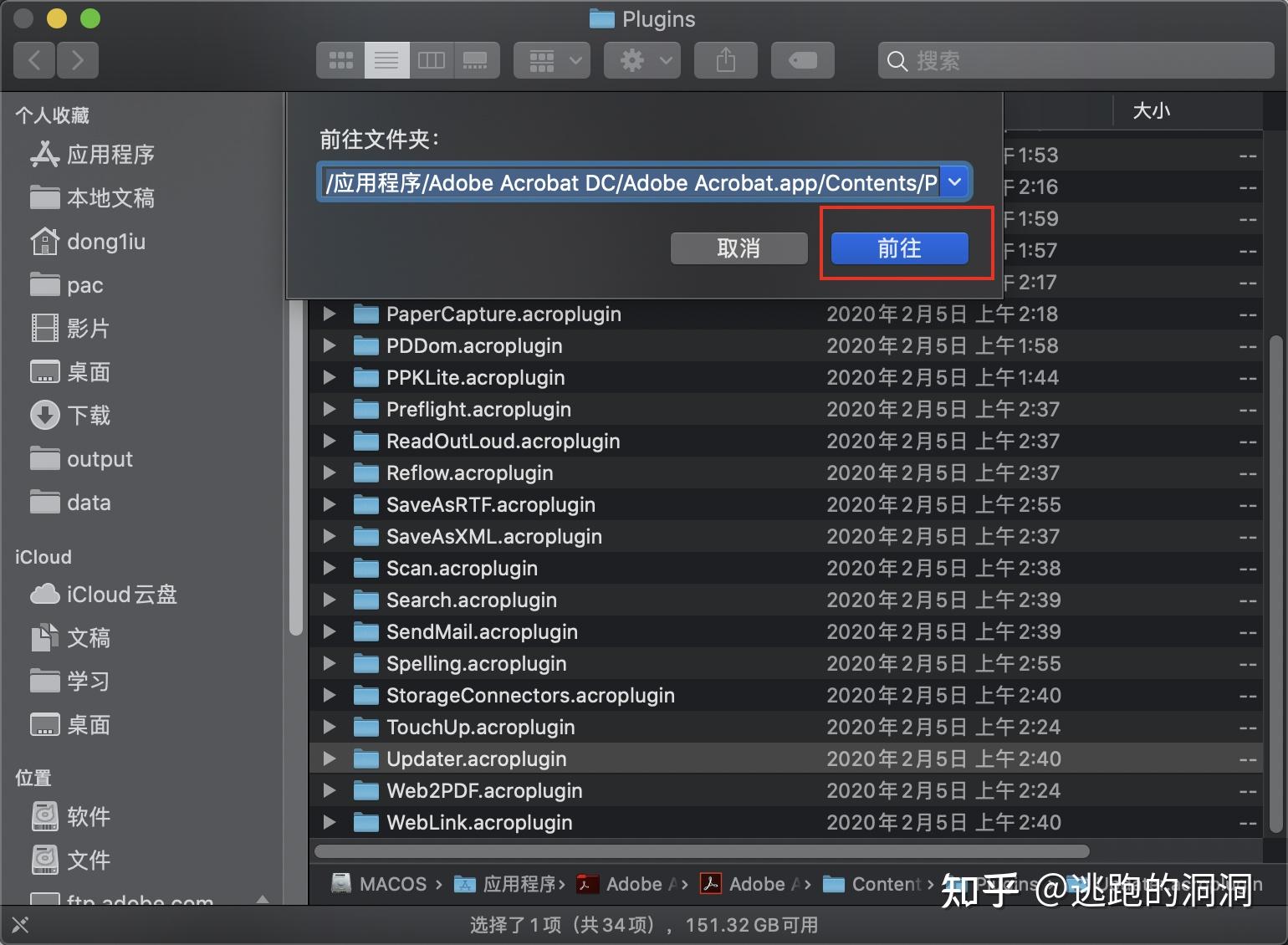Switch Finder to gallery view

pos(476,60)
